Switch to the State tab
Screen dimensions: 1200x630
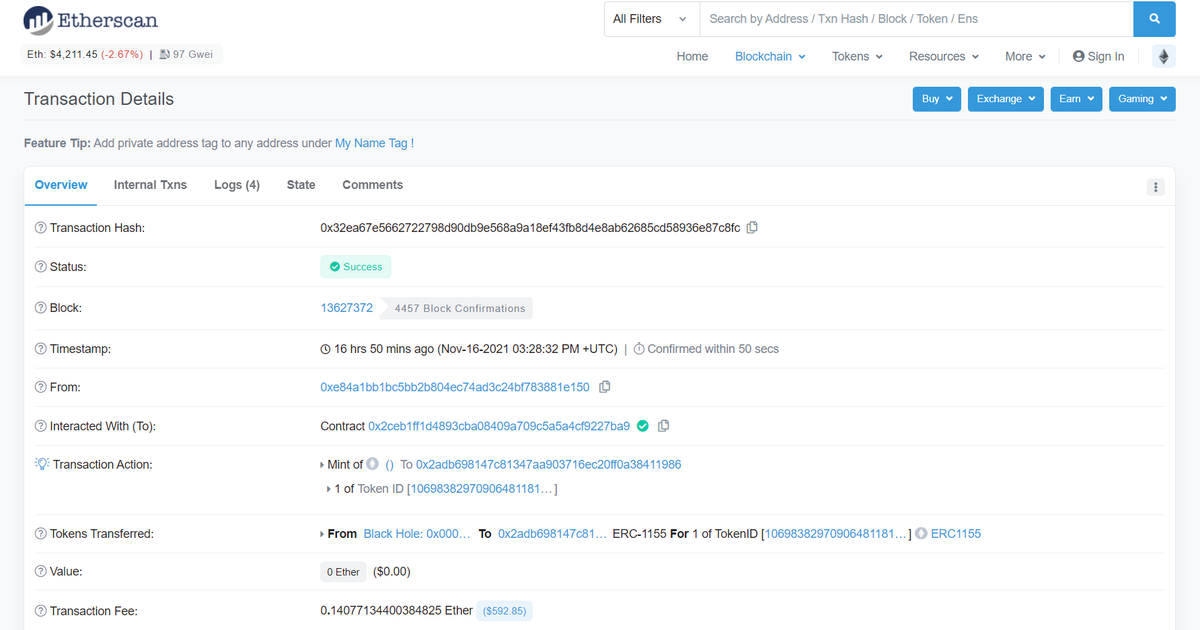point(301,185)
